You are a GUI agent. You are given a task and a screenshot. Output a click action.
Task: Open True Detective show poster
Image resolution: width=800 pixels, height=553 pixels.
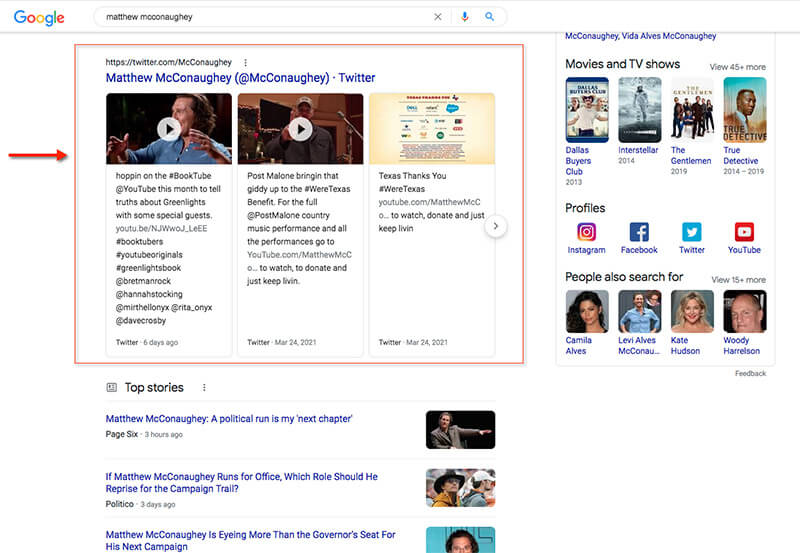click(x=744, y=110)
